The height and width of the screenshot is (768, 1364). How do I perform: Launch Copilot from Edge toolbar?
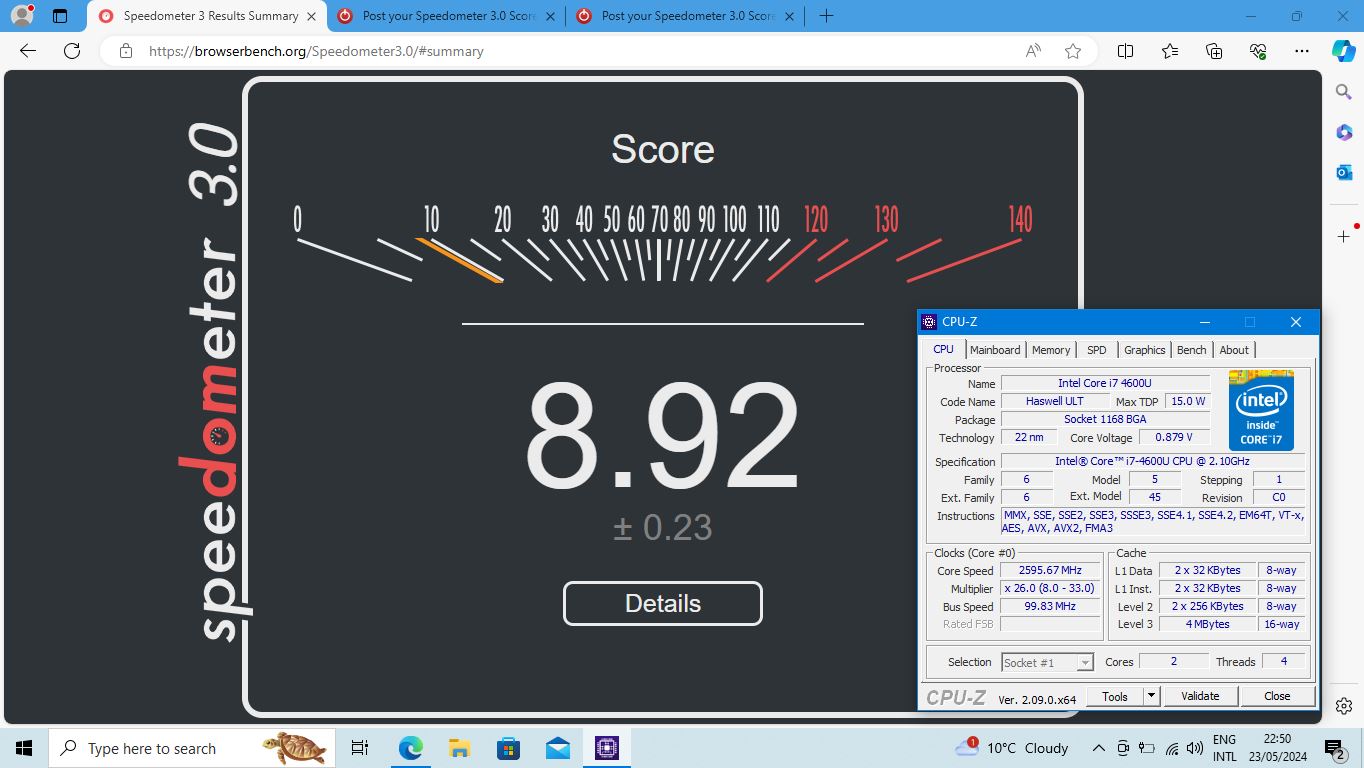tap(1343, 51)
